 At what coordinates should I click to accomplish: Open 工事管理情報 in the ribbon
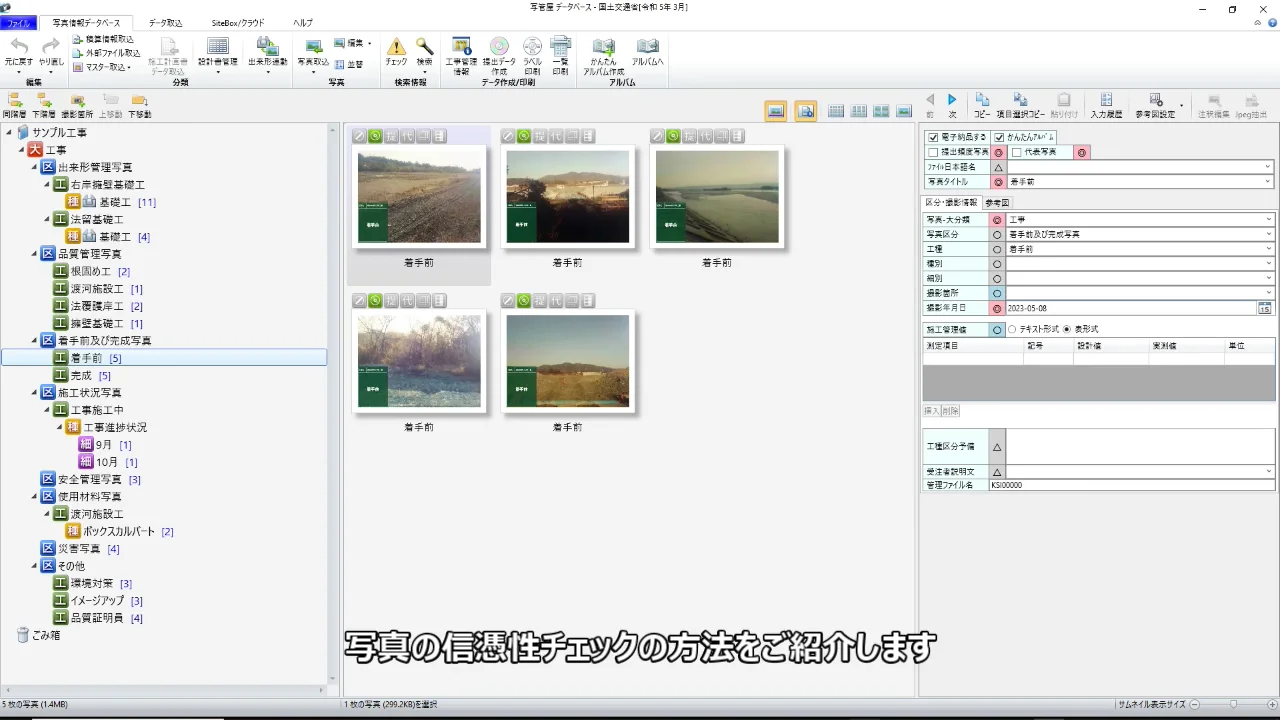461,56
